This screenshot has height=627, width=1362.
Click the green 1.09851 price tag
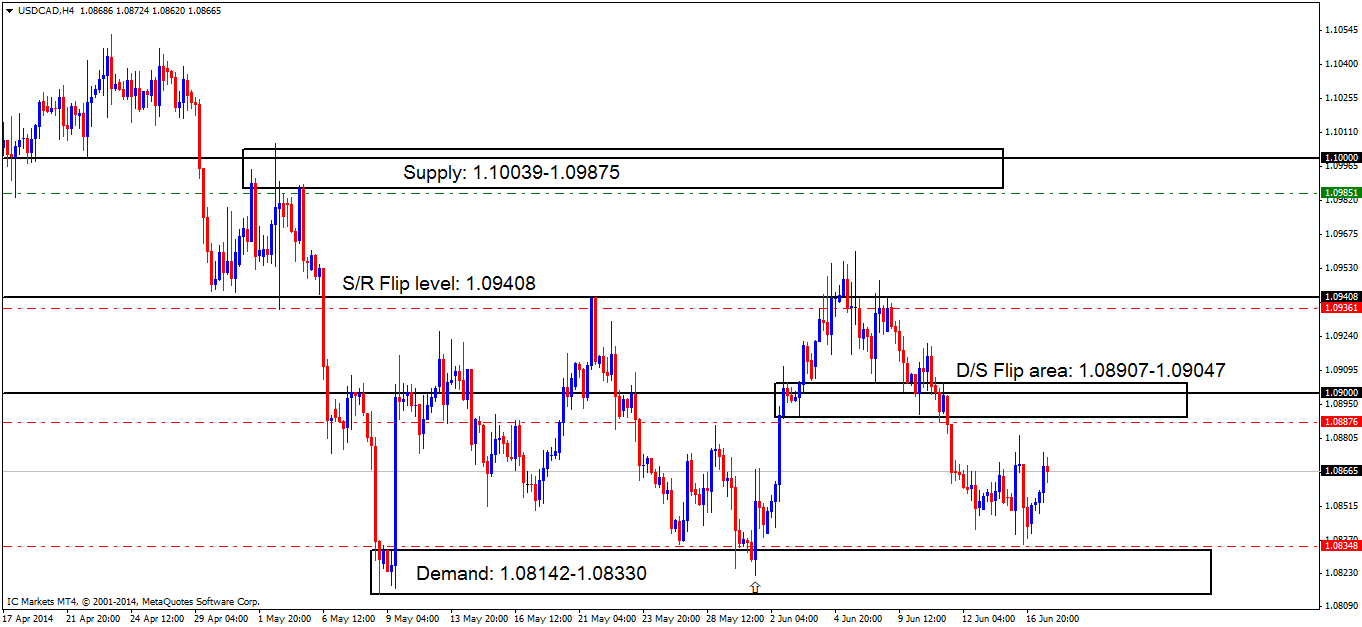[x=1340, y=192]
